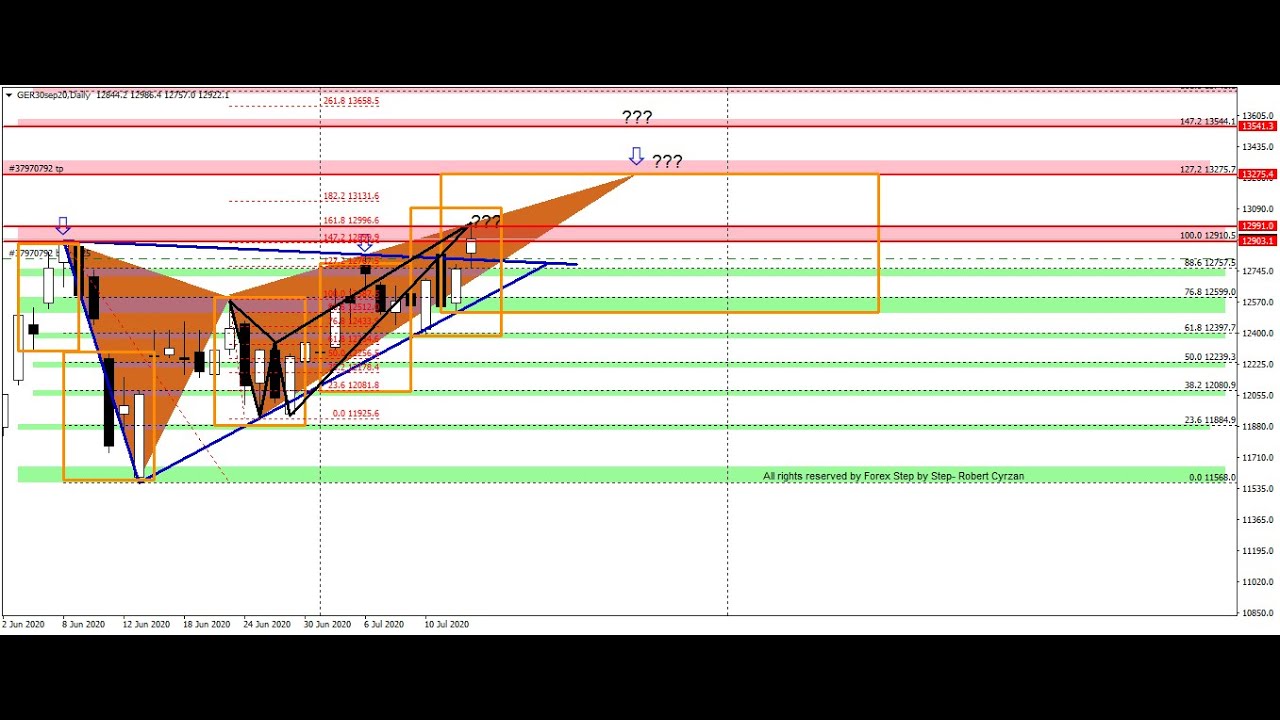This screenshot has height=720, width=1280.
Task: Click the '88.6 12757.5' level label
Action: [1210, 263]
